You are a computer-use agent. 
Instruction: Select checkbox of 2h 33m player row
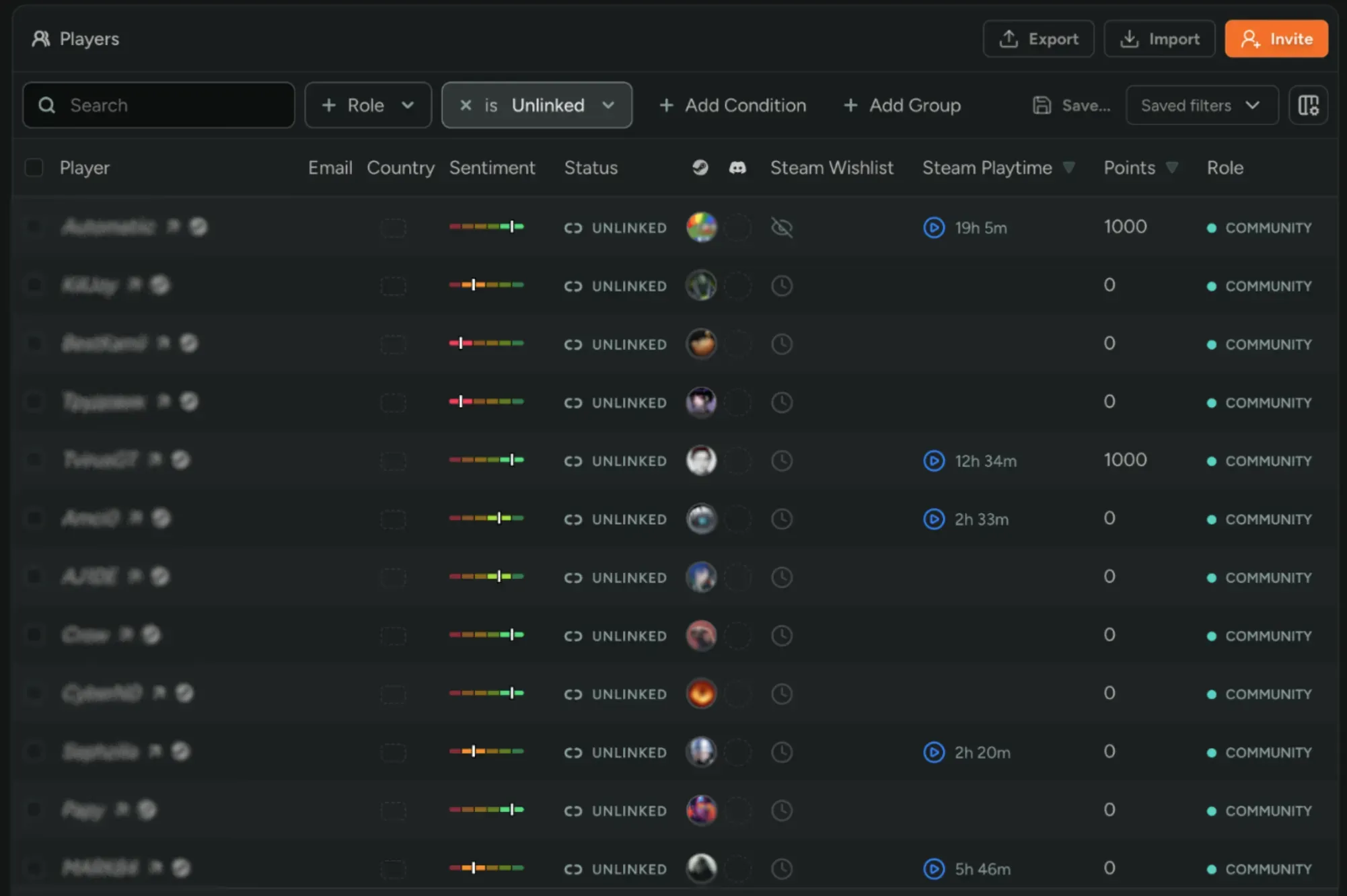[34, 518]
